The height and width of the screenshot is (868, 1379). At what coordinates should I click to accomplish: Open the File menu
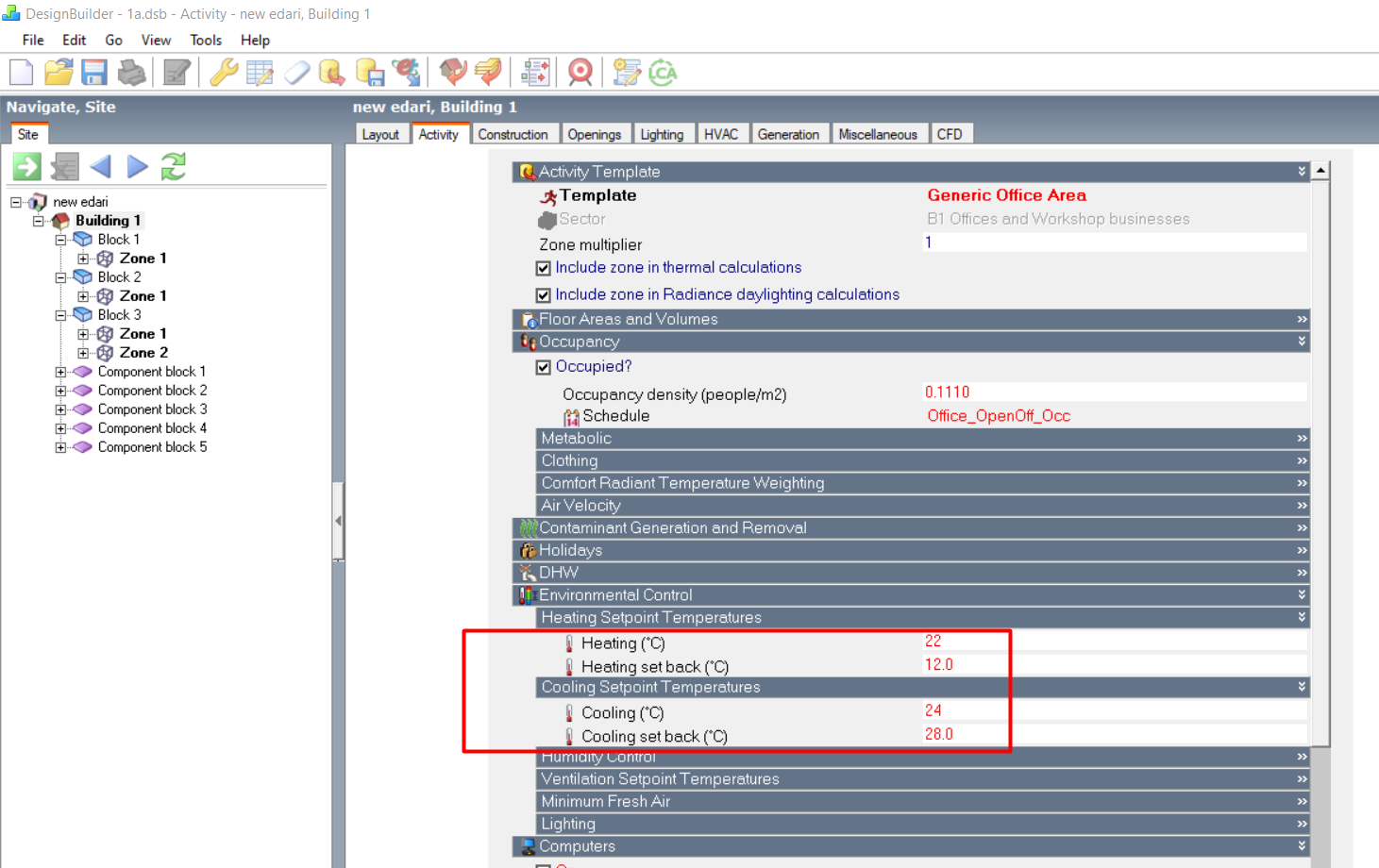pyautogui.click(x=33, y=41)
